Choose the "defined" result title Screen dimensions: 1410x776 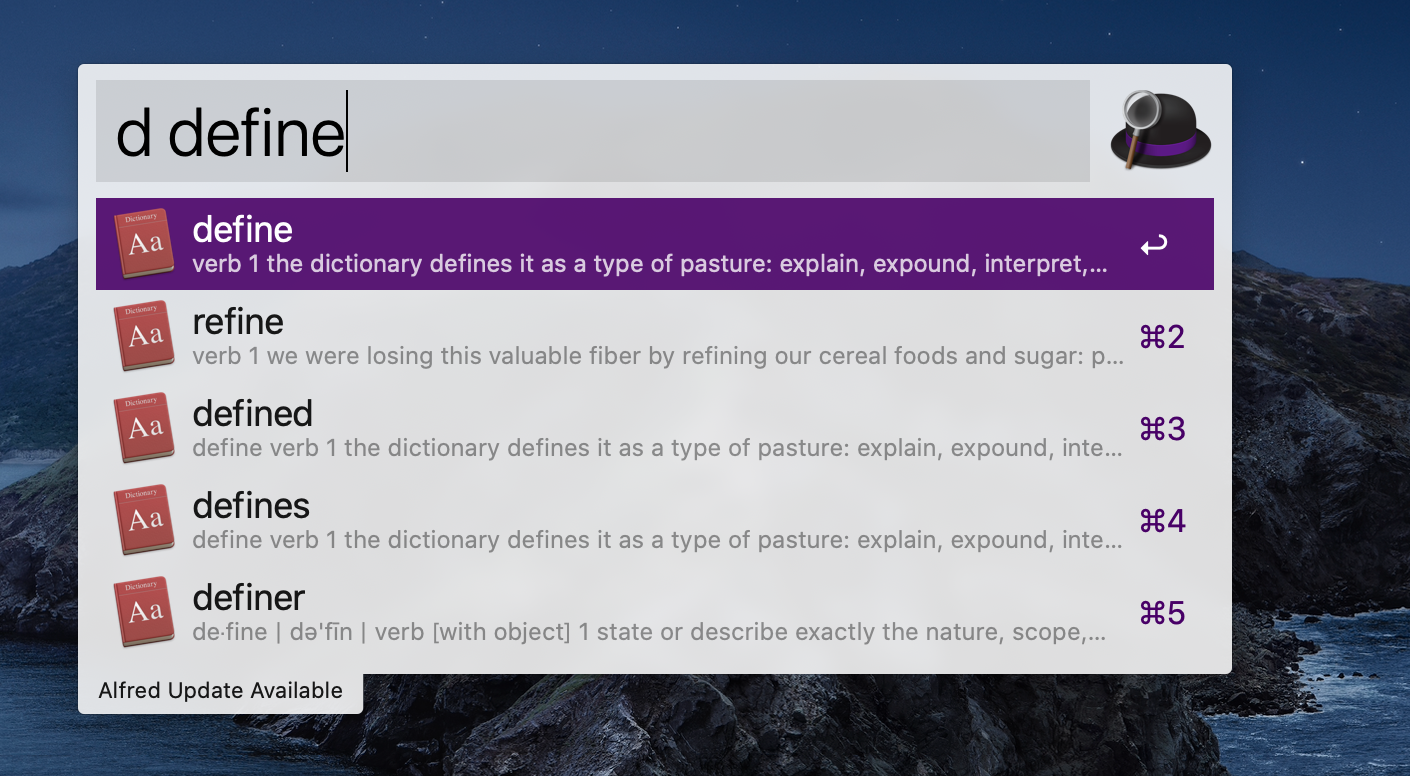[x=252, y=414]
